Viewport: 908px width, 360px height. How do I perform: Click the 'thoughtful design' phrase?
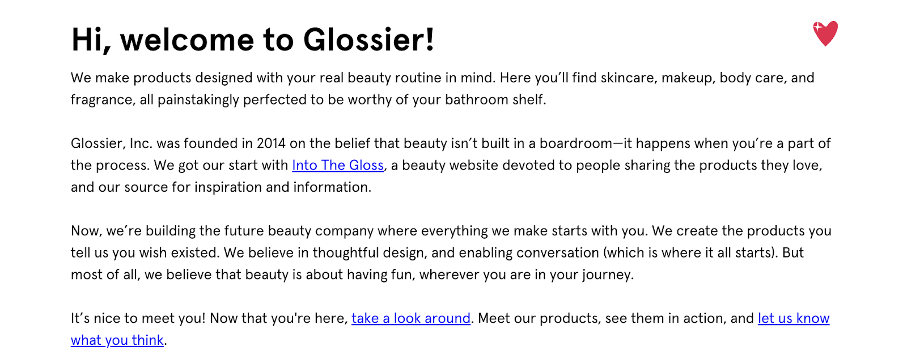point(352,253)
